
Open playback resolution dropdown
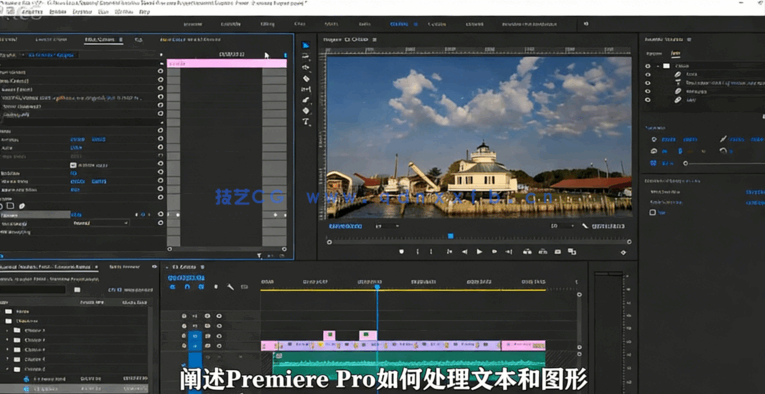[x=562, y=226]
